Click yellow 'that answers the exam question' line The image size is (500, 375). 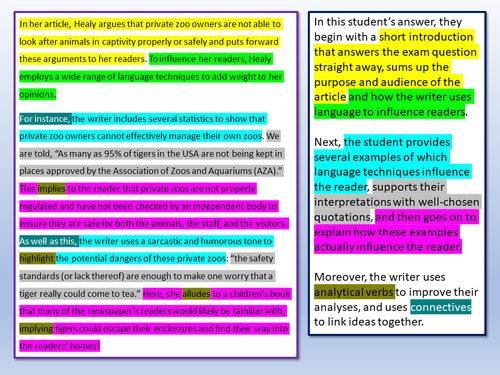point(396,52)
